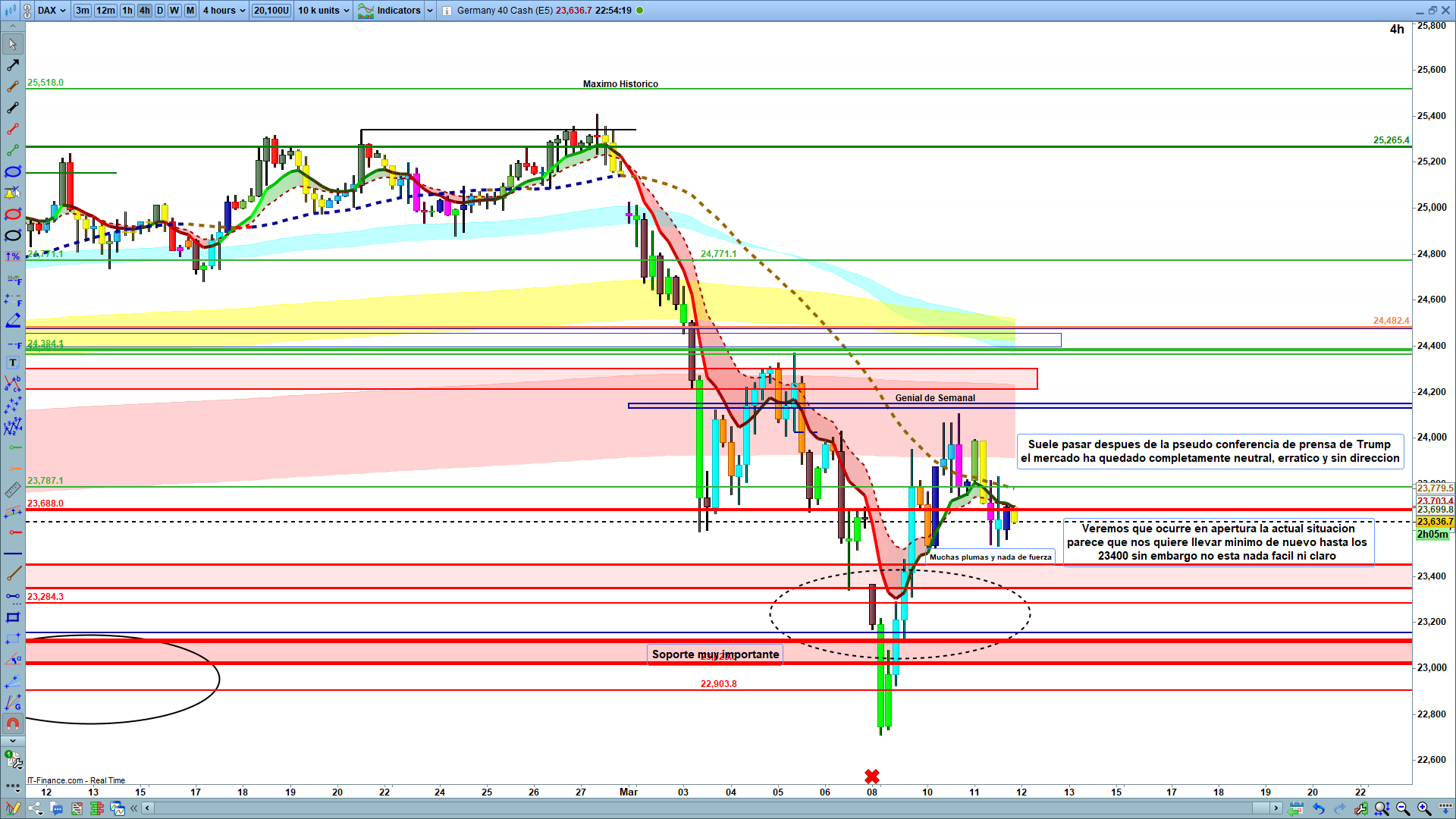Toggle the magnet snap tool
The width and height of the screenshot is (1456, 819).
12,723
